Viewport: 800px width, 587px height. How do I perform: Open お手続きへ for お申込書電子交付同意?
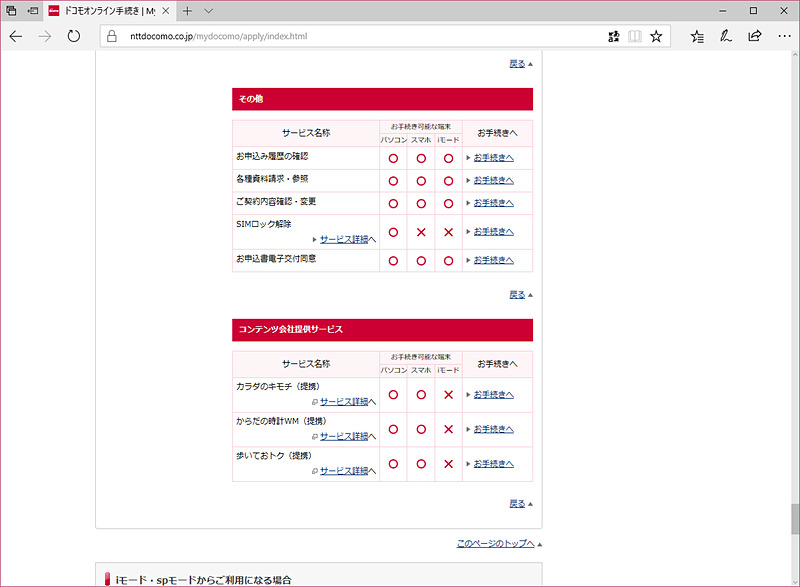[x=493, y=260]
